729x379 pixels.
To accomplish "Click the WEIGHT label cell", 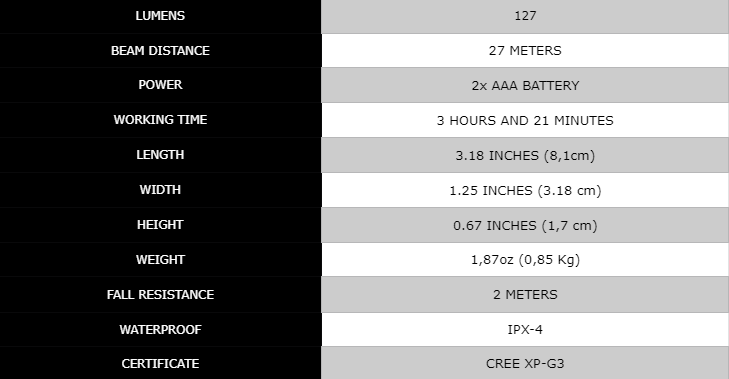I will pos(160,259).
